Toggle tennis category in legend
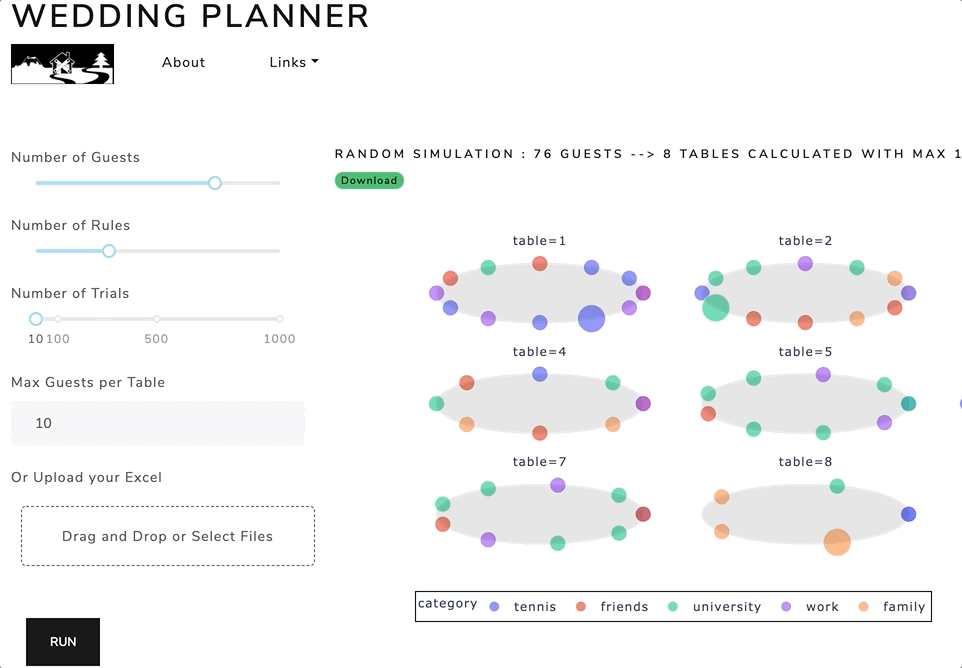The width and height of the screenshot is (962, 668). click(523, 607)
